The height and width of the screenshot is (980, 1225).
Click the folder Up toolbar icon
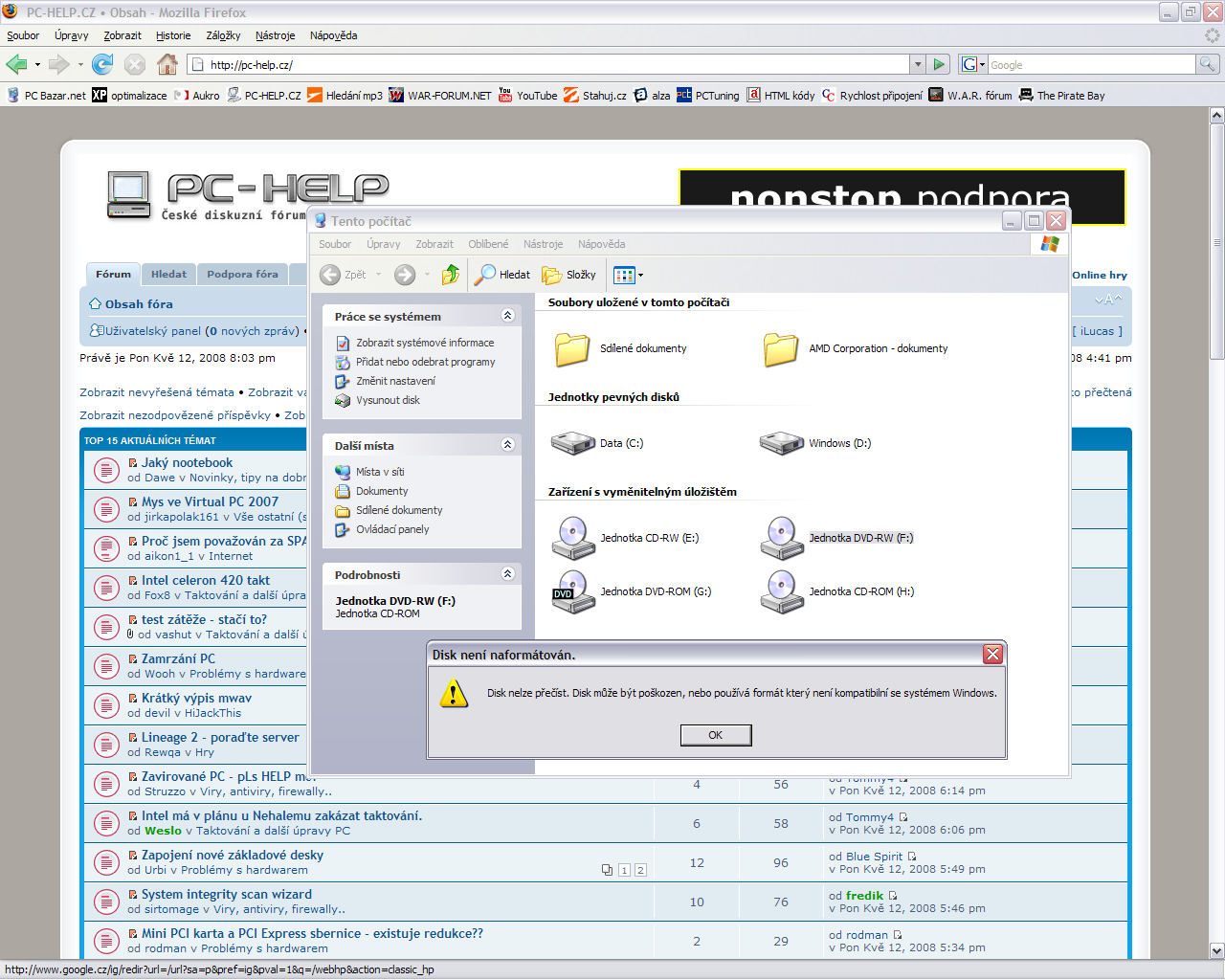(450, 275)
